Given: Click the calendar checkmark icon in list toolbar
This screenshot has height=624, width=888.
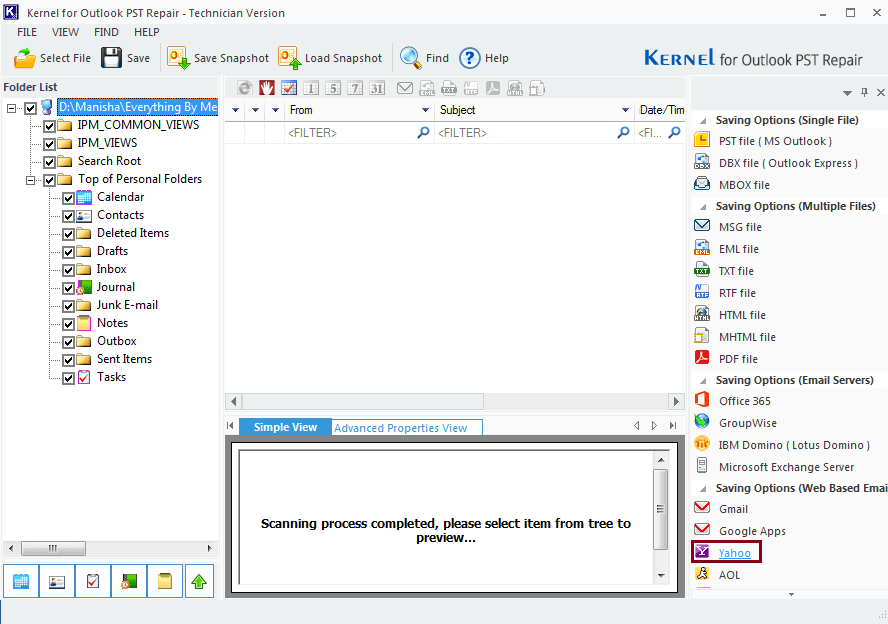Looking at the screenshot, I should click(289, 88).
